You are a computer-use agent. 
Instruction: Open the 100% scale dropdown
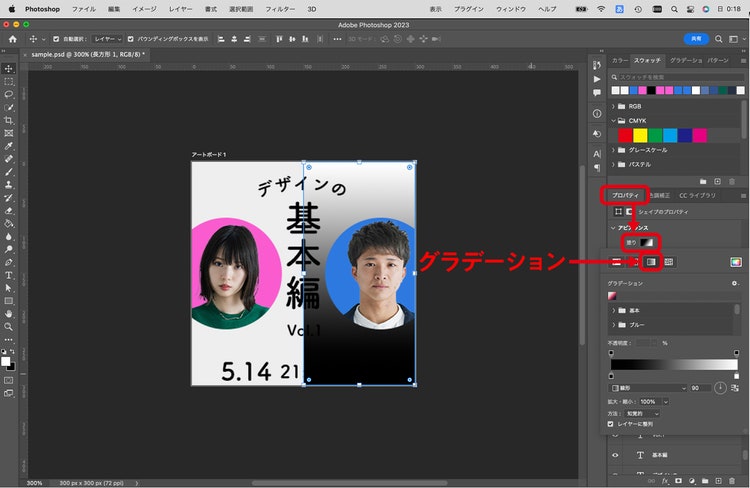click(665, 402)
